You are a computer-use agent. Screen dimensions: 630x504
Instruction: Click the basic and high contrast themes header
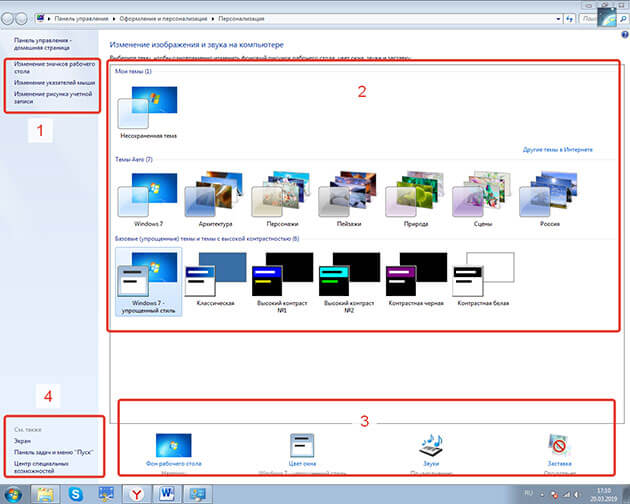click(207, 239)
